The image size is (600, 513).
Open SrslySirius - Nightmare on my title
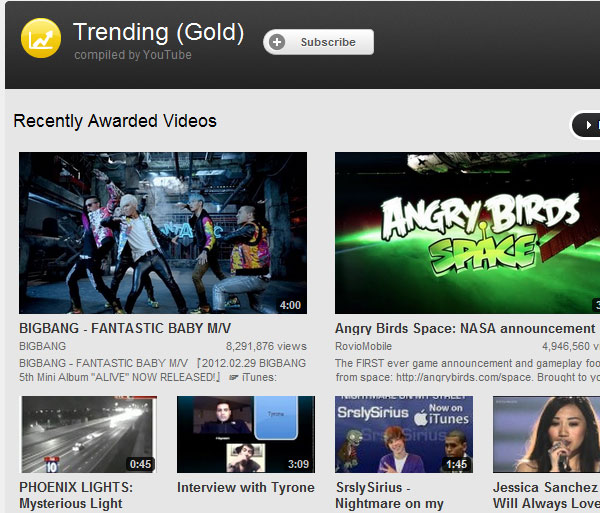(389, 495)
